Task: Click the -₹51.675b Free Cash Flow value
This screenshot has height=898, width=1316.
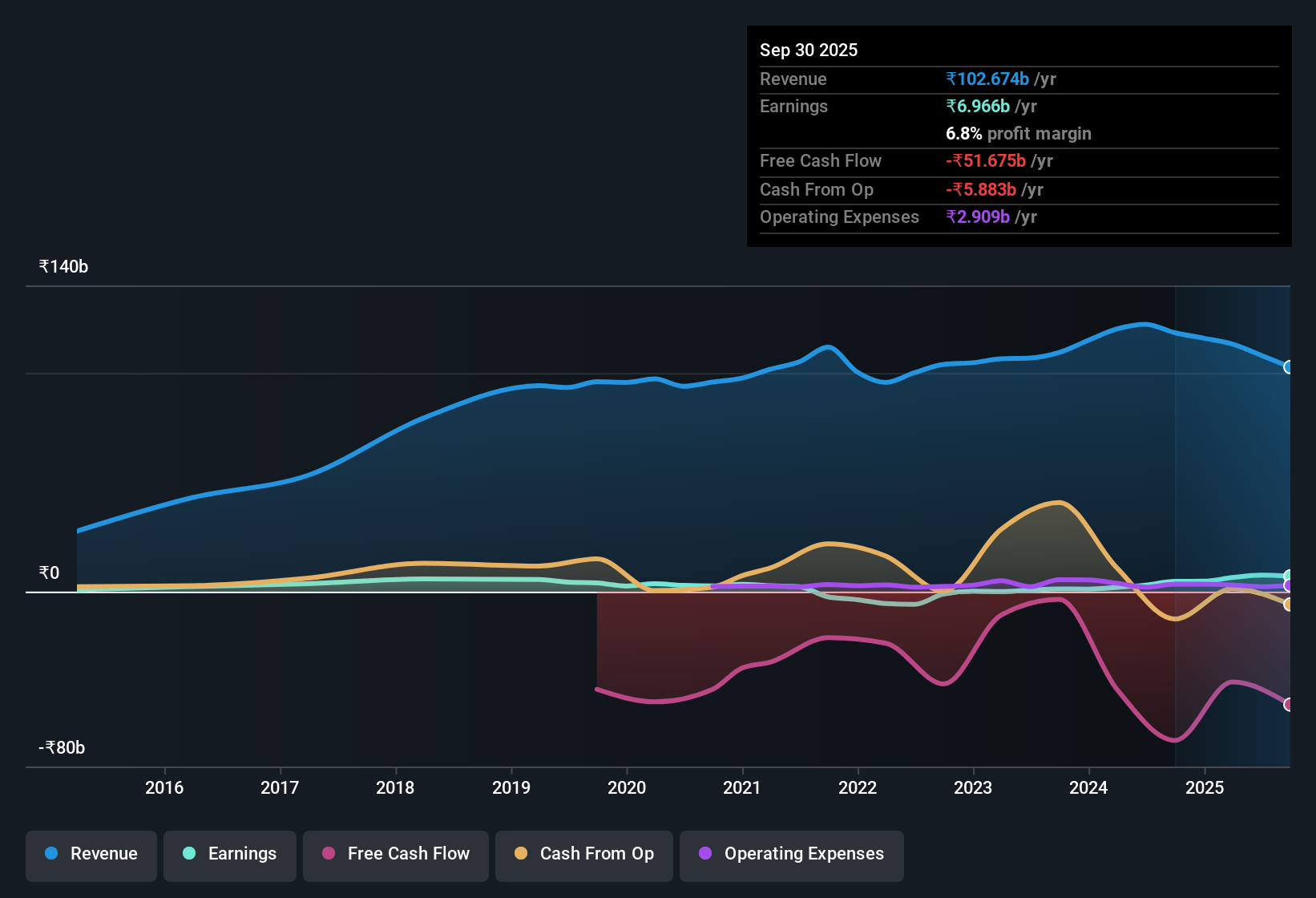Action: (987, 161)
